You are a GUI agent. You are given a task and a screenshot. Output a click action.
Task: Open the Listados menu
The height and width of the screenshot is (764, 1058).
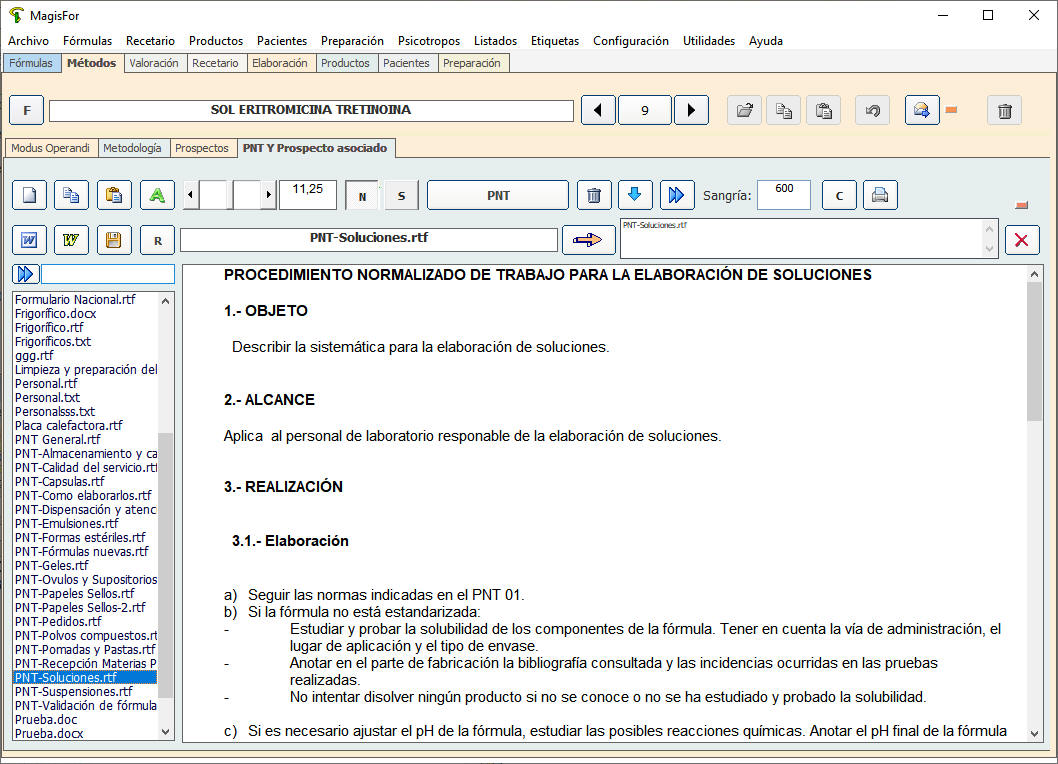click(x=495, y=40)
